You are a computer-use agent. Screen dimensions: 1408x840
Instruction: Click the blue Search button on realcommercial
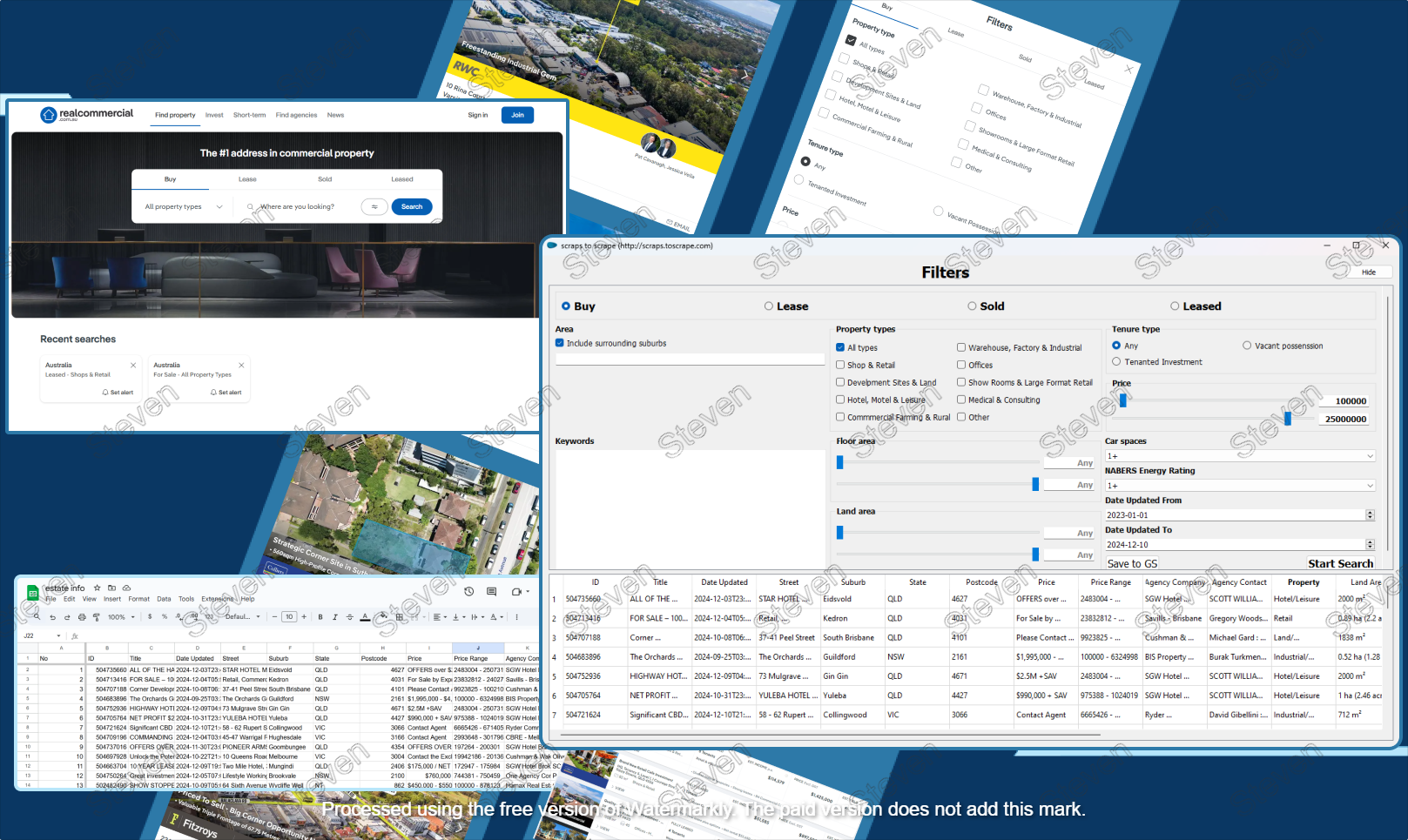pos(412,206)
